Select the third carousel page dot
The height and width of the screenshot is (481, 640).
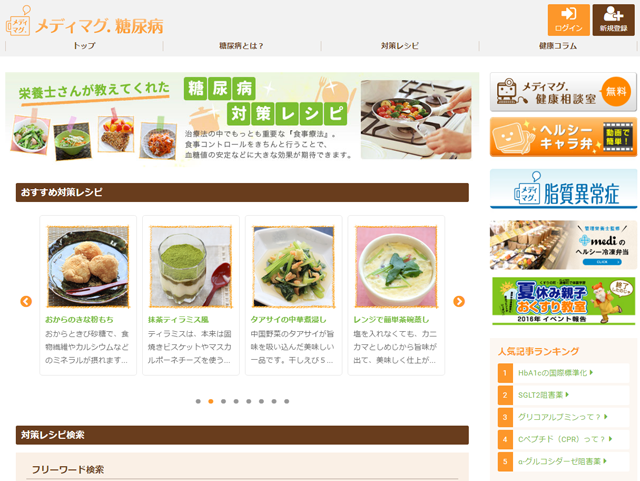[x=223, y=401]
